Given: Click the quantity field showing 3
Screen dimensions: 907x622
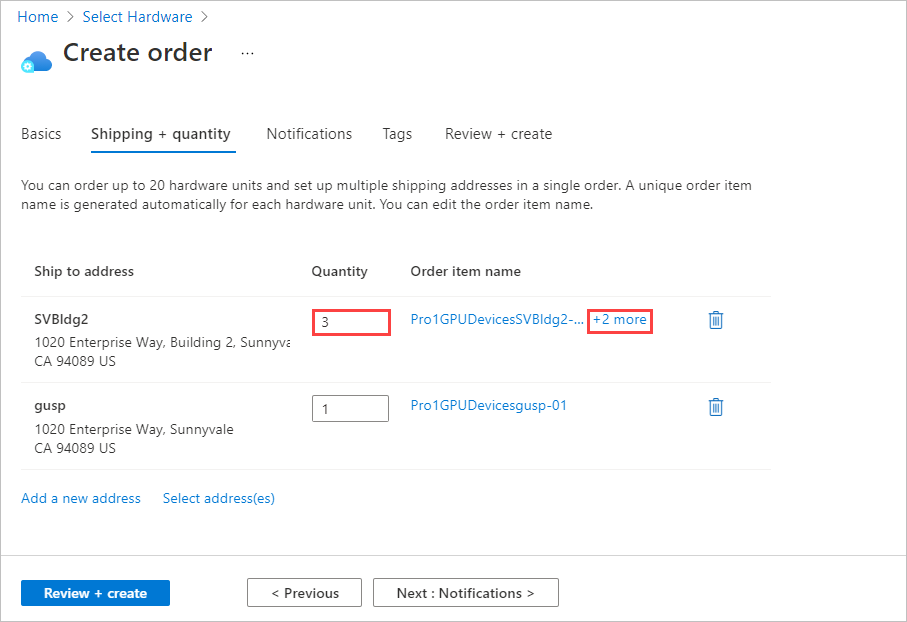Looking at the screenshot, I should point(351,322).
